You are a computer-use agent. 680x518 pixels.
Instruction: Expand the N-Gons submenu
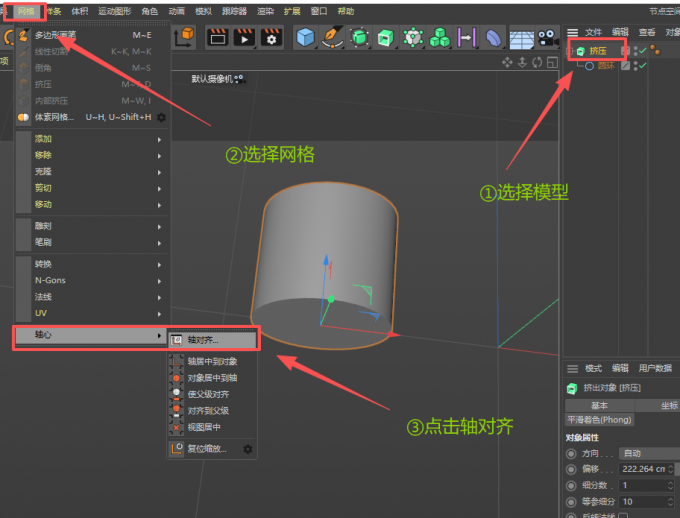(x=92, y=281)
